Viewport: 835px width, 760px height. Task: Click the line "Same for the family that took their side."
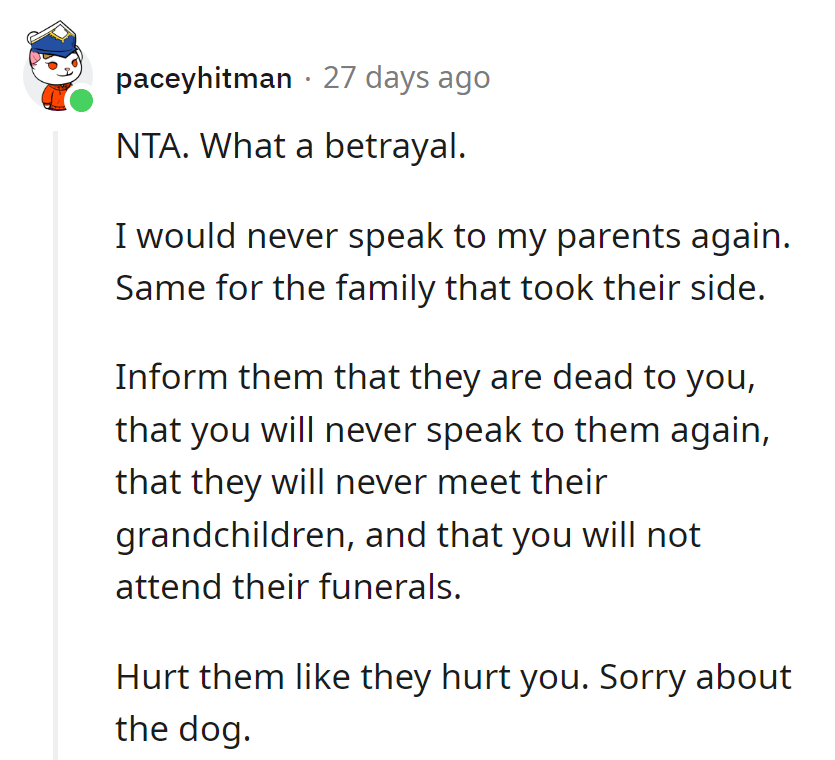[x=440, y=288]
